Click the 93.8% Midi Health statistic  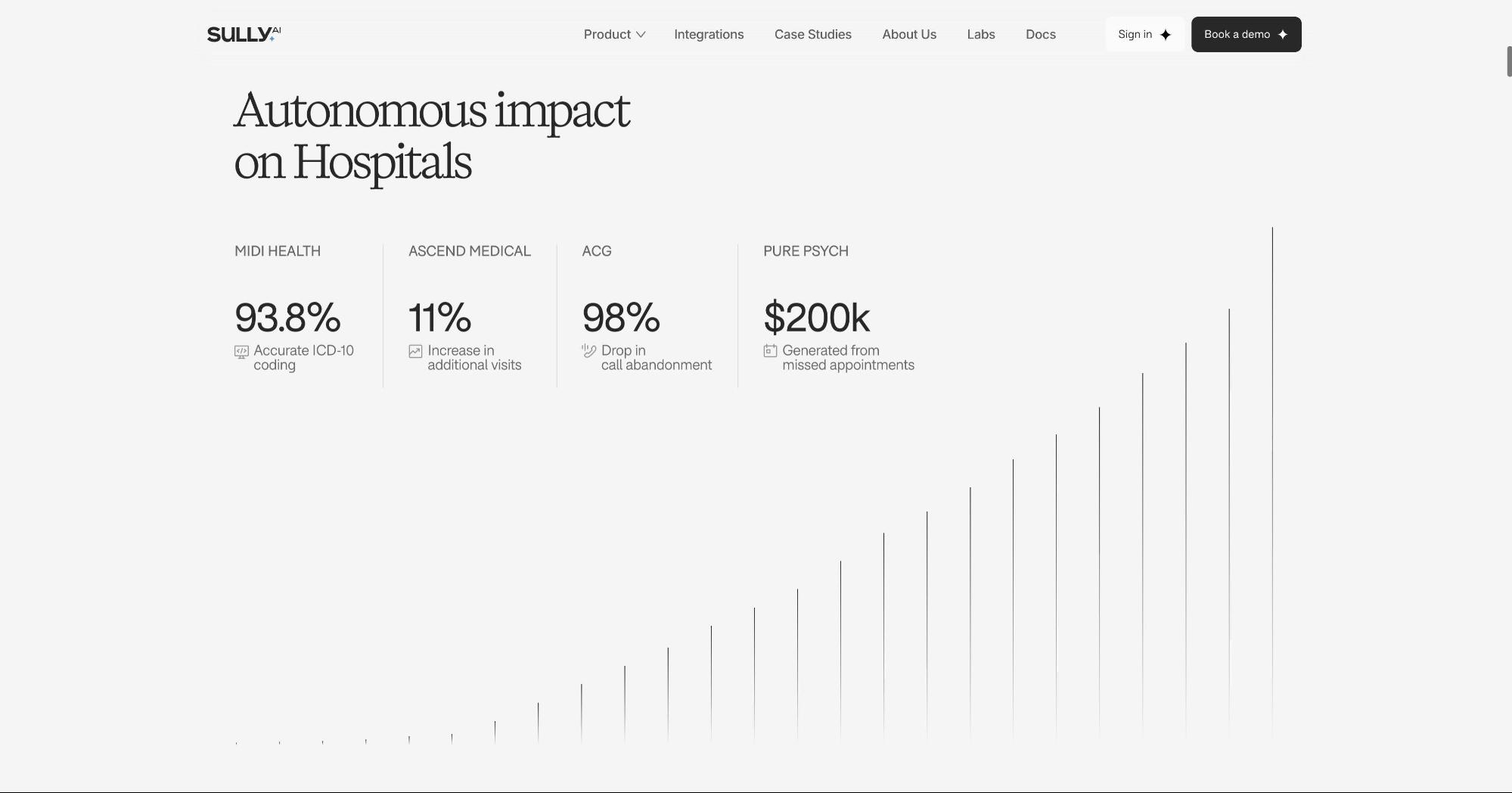pyautogui.click(x=287, y=318)
